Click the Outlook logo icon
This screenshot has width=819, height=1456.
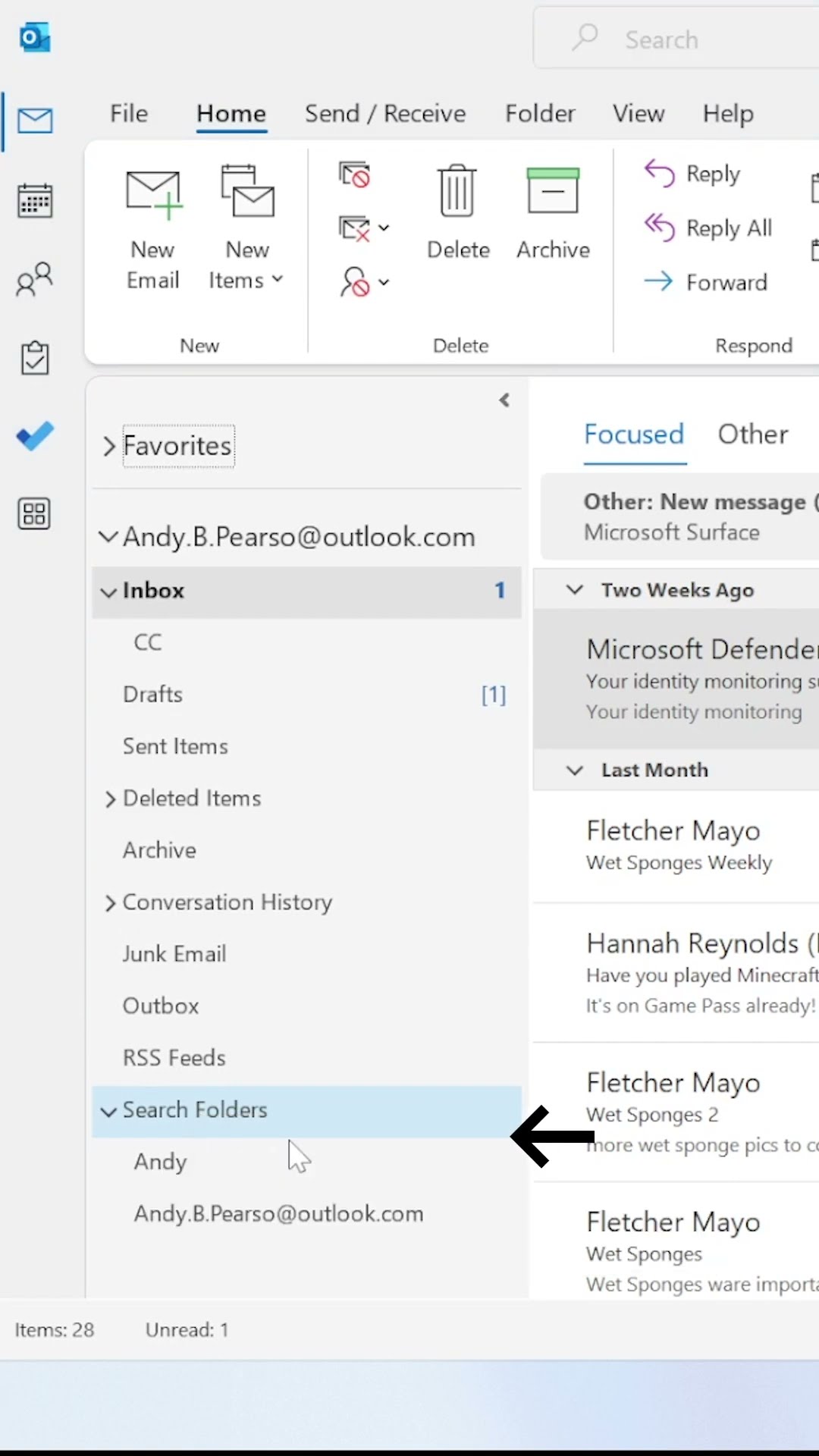tap(35, 37)
